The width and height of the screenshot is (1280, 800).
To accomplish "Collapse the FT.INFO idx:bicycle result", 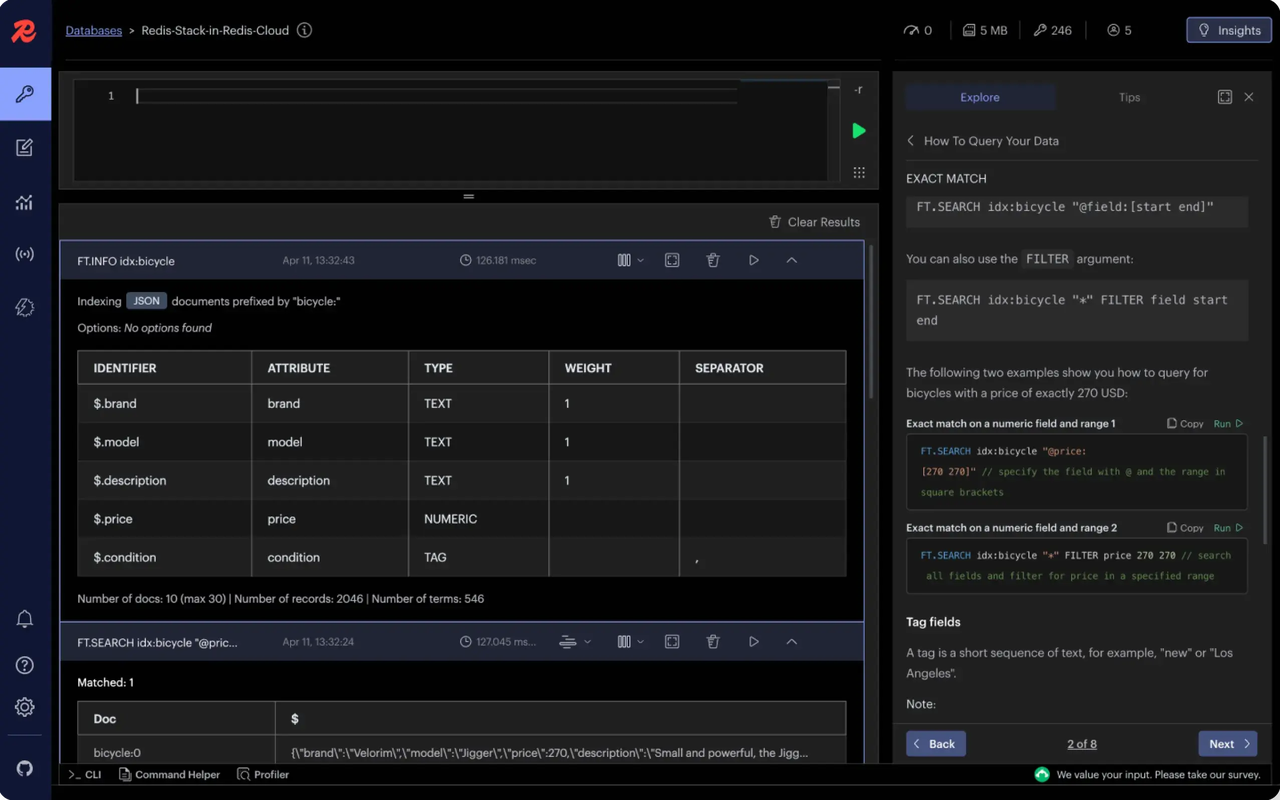I will (x=791, y=260).
